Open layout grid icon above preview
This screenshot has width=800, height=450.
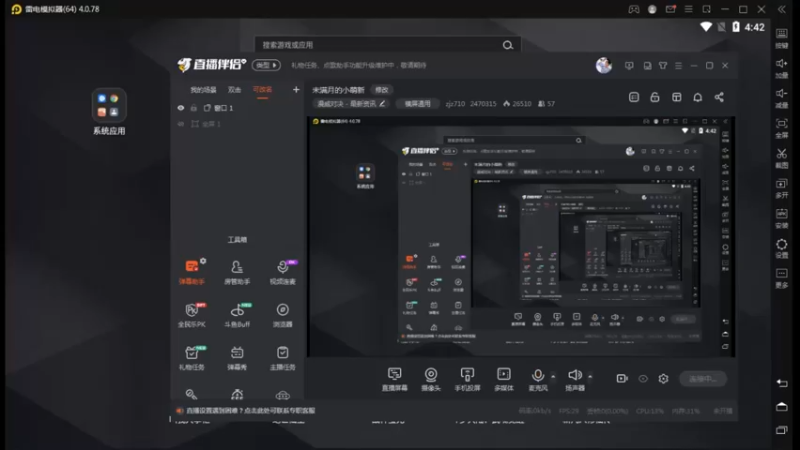(677, 97)
